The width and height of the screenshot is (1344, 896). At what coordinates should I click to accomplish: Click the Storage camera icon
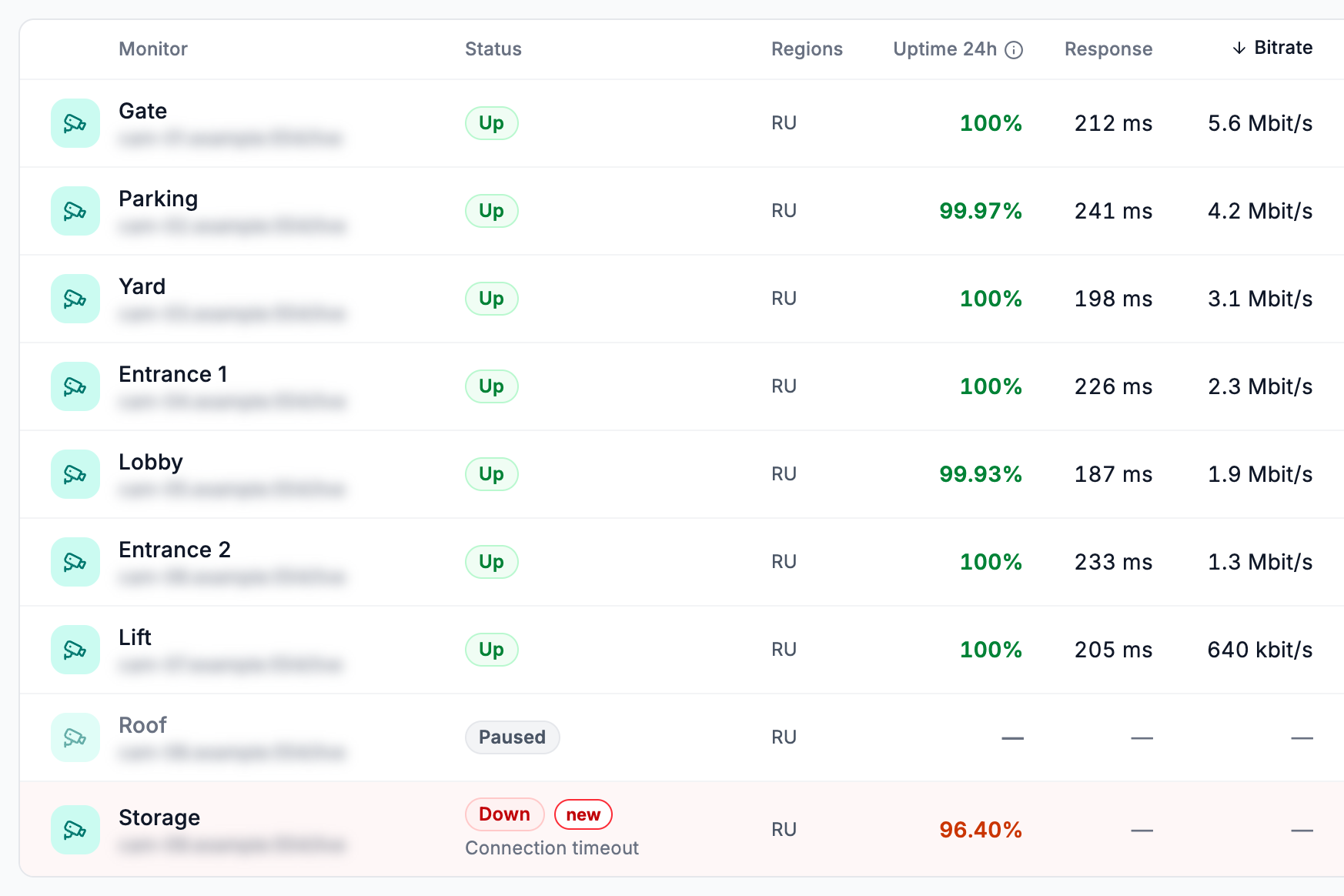coord(75,830)
